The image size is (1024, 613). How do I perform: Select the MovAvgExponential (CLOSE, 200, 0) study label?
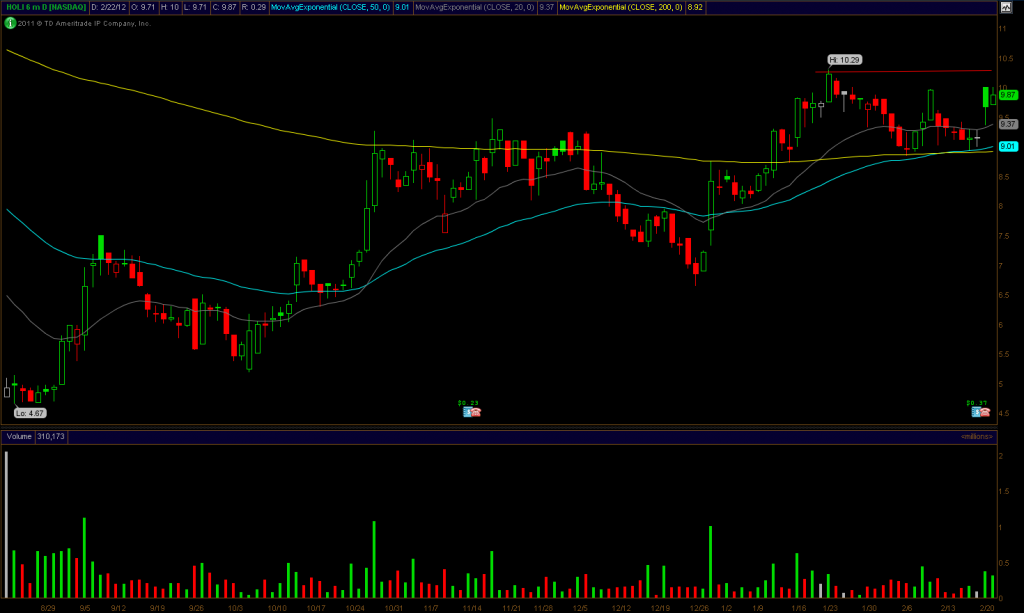[x=621, y=7]
